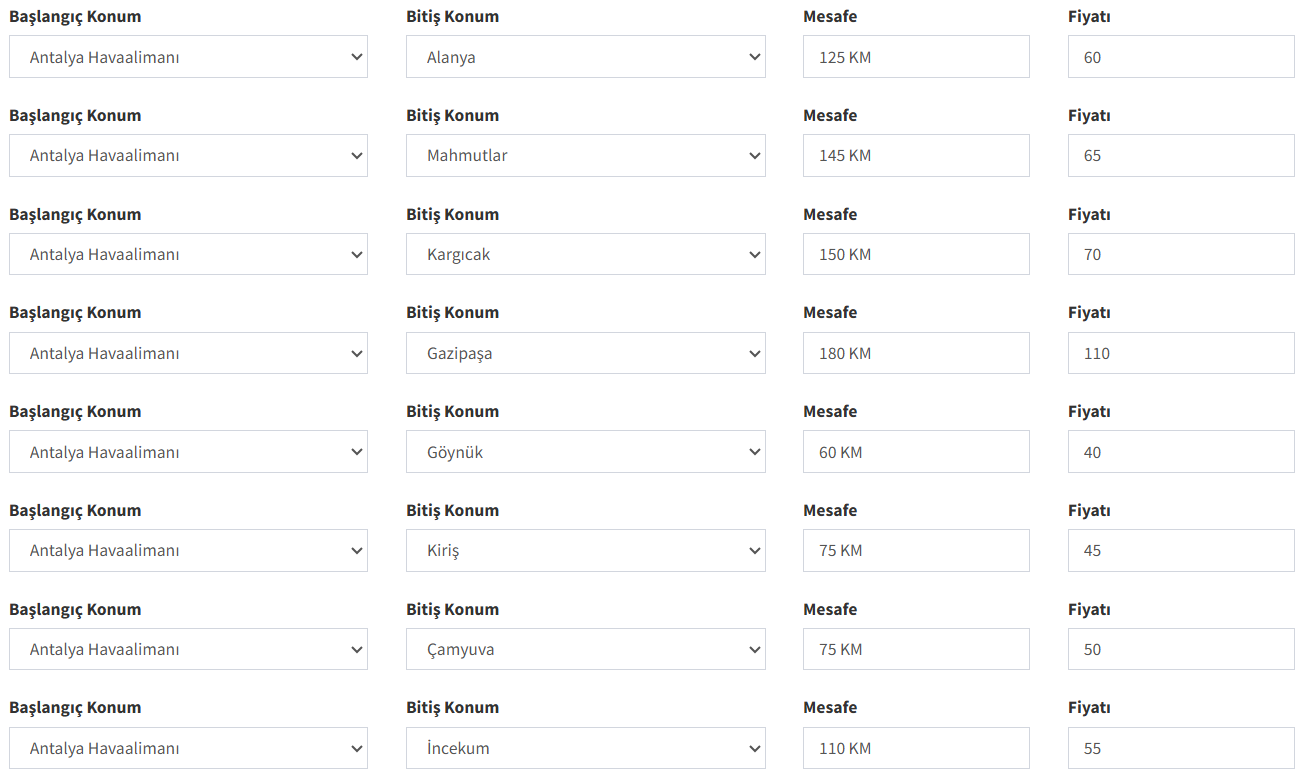Screen dimensions: 1307x781
Task: Focus the price field showing 55
Action: click(1180, 748)
